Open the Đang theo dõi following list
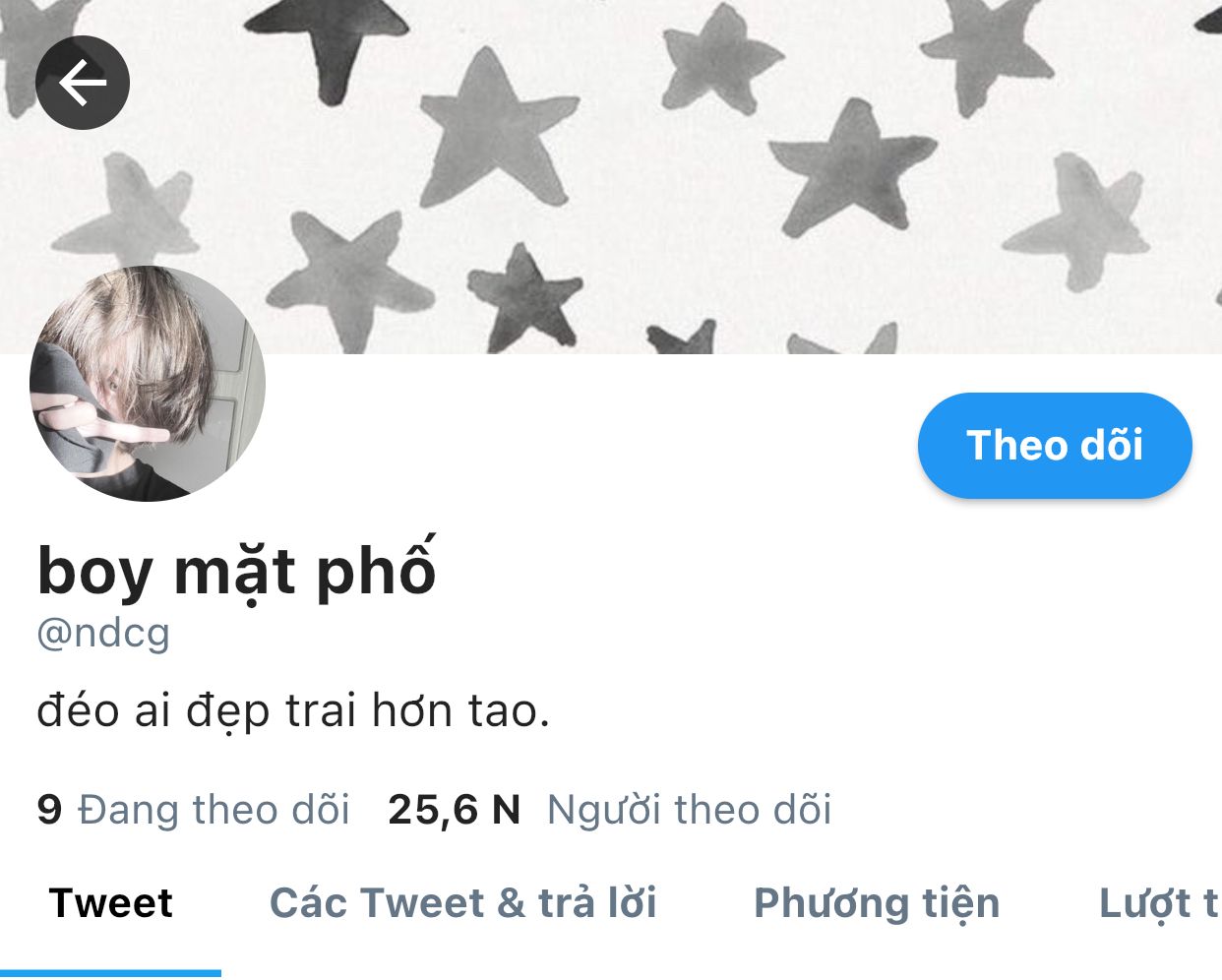Screen dimensions: 1222x980 pyautogui.click(x=214, y=811)
